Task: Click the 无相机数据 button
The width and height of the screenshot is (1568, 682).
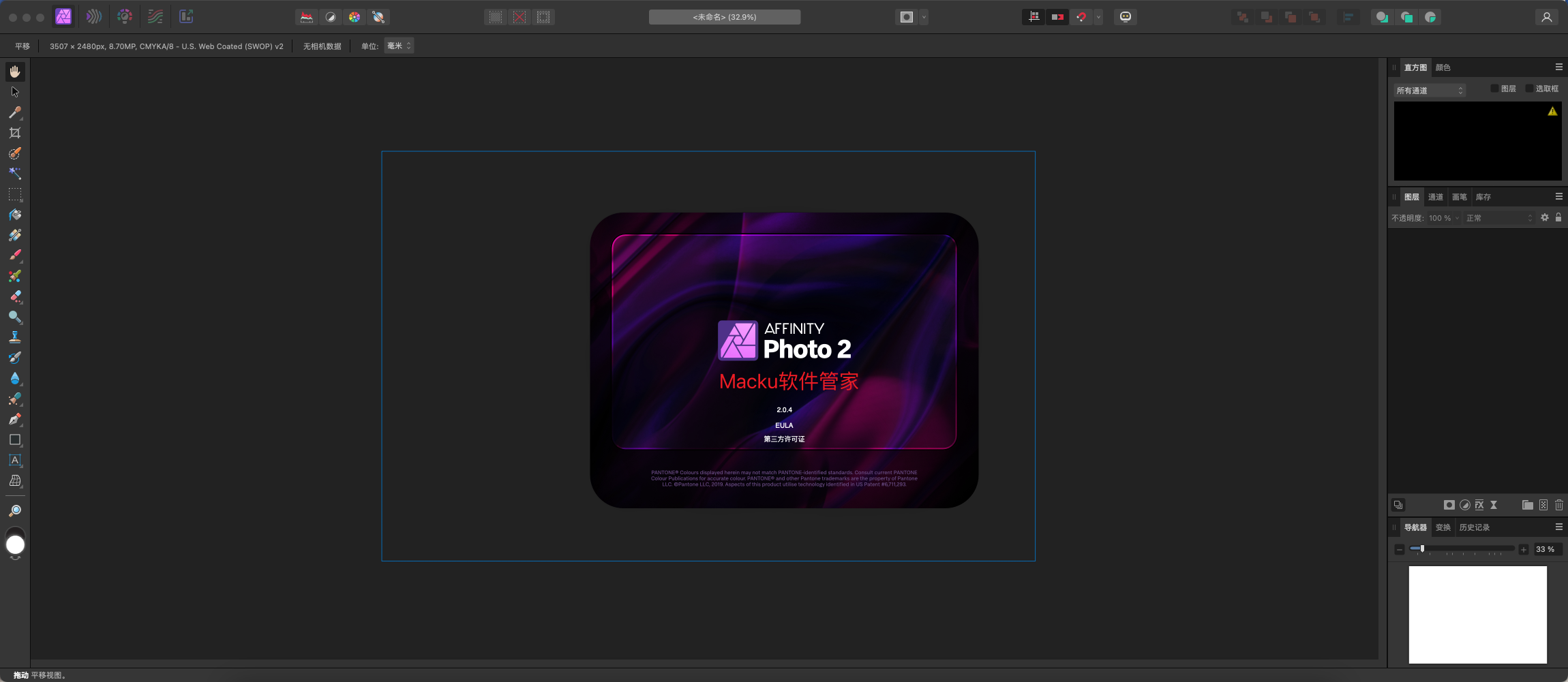Action: click(x=322, y=46)
